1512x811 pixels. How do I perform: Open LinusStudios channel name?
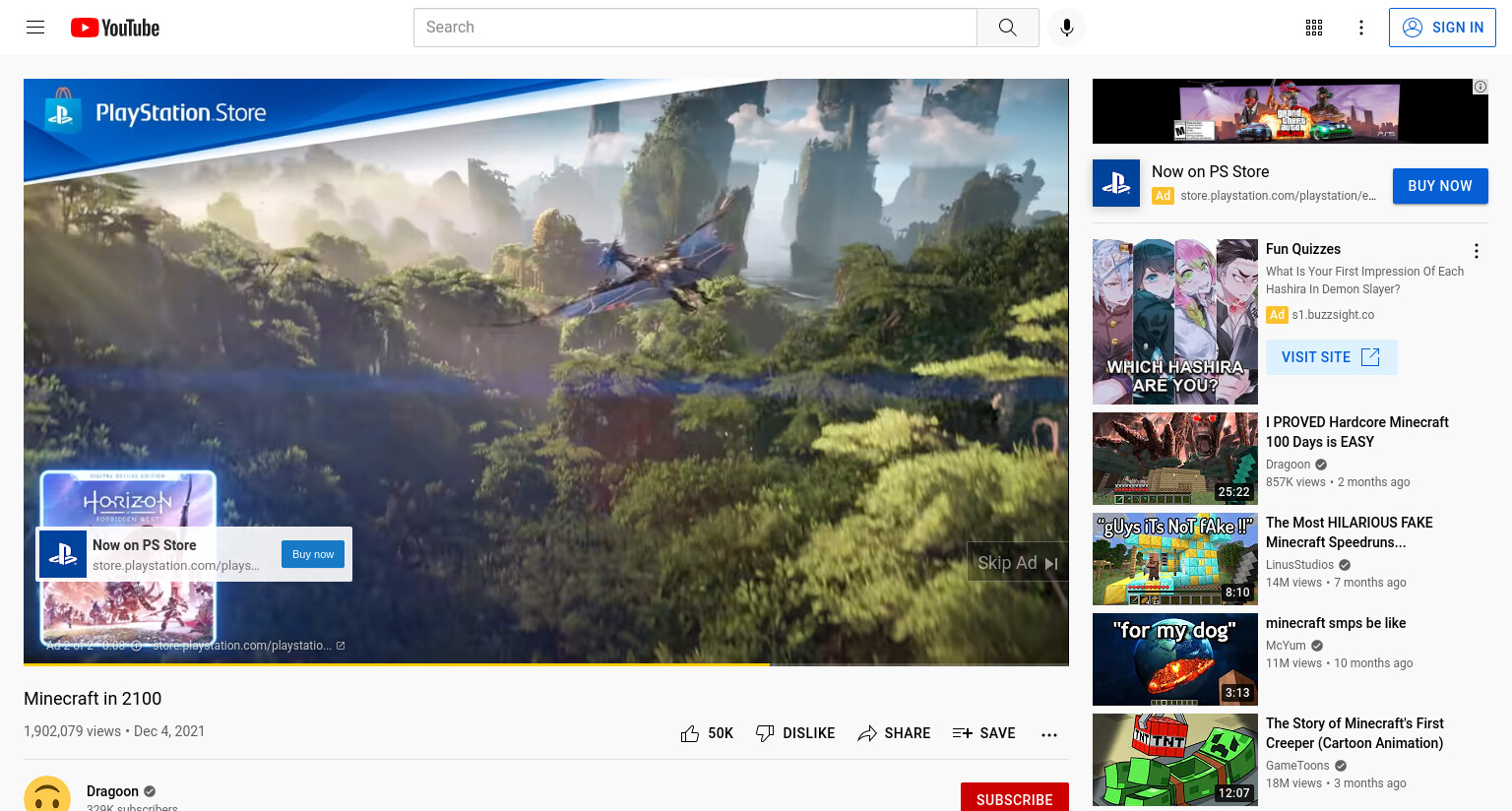(x=1299, y=565)
